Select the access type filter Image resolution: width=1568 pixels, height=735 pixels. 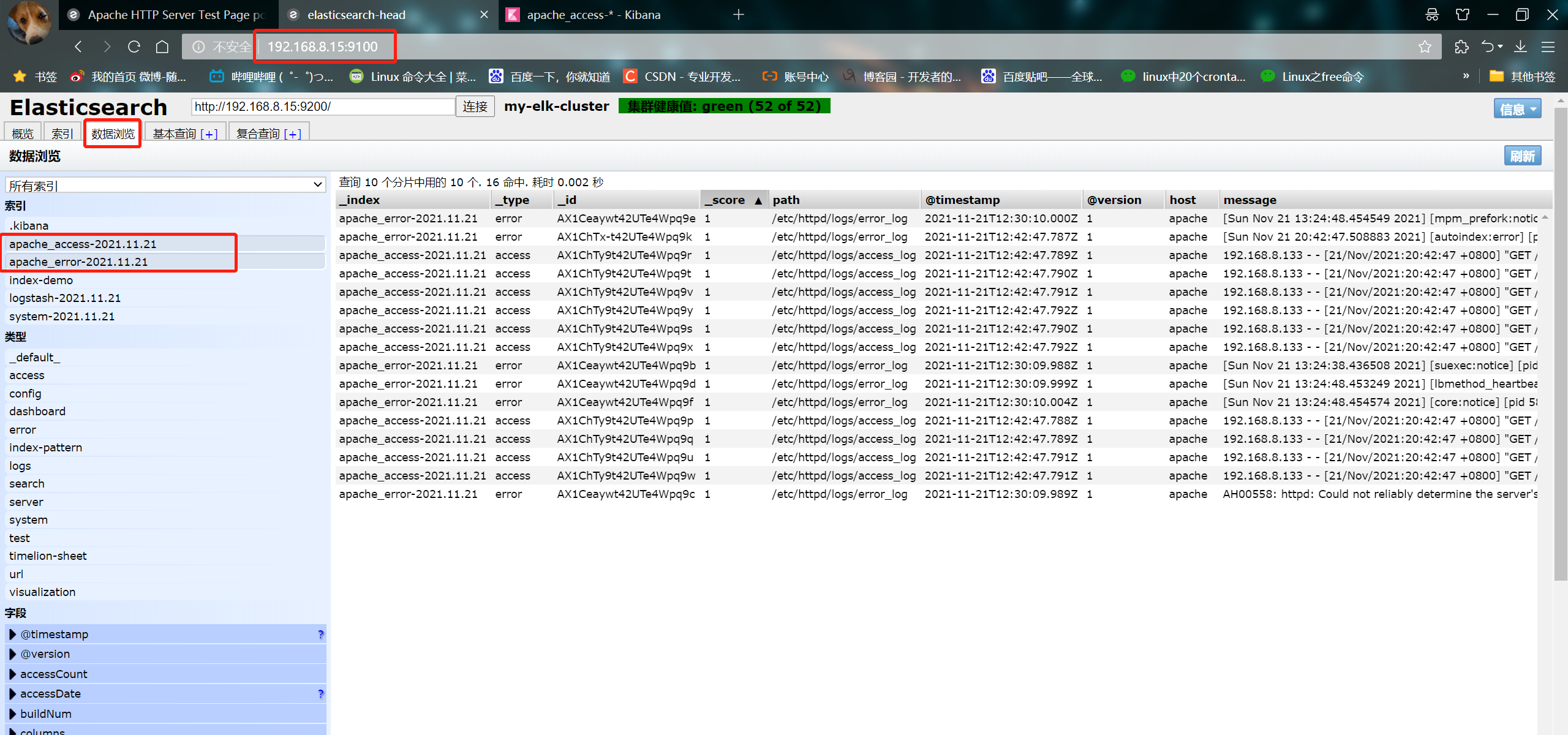(x=164, y=375)
